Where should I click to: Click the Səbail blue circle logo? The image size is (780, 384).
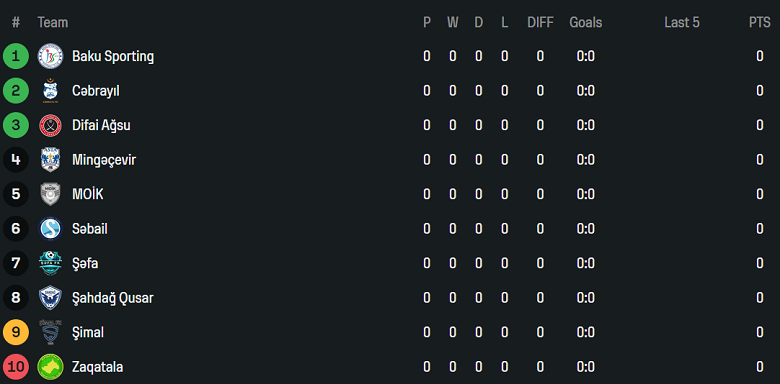tap(51, 229)
